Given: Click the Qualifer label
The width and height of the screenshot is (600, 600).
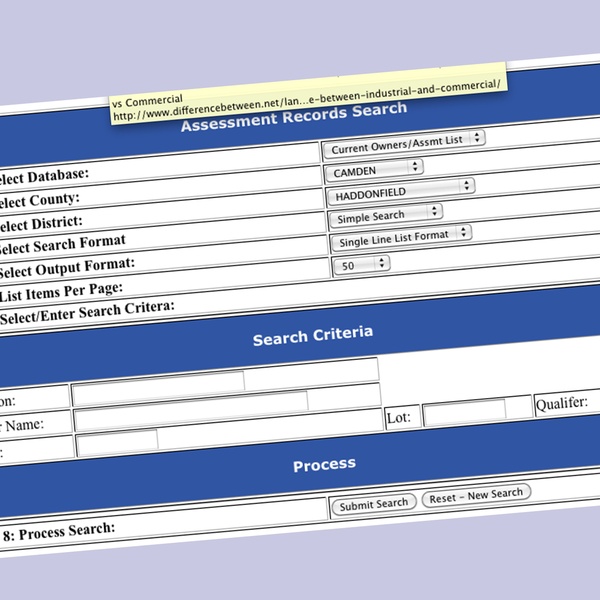Looking at the screenshot, I should (x=562, y=403).
